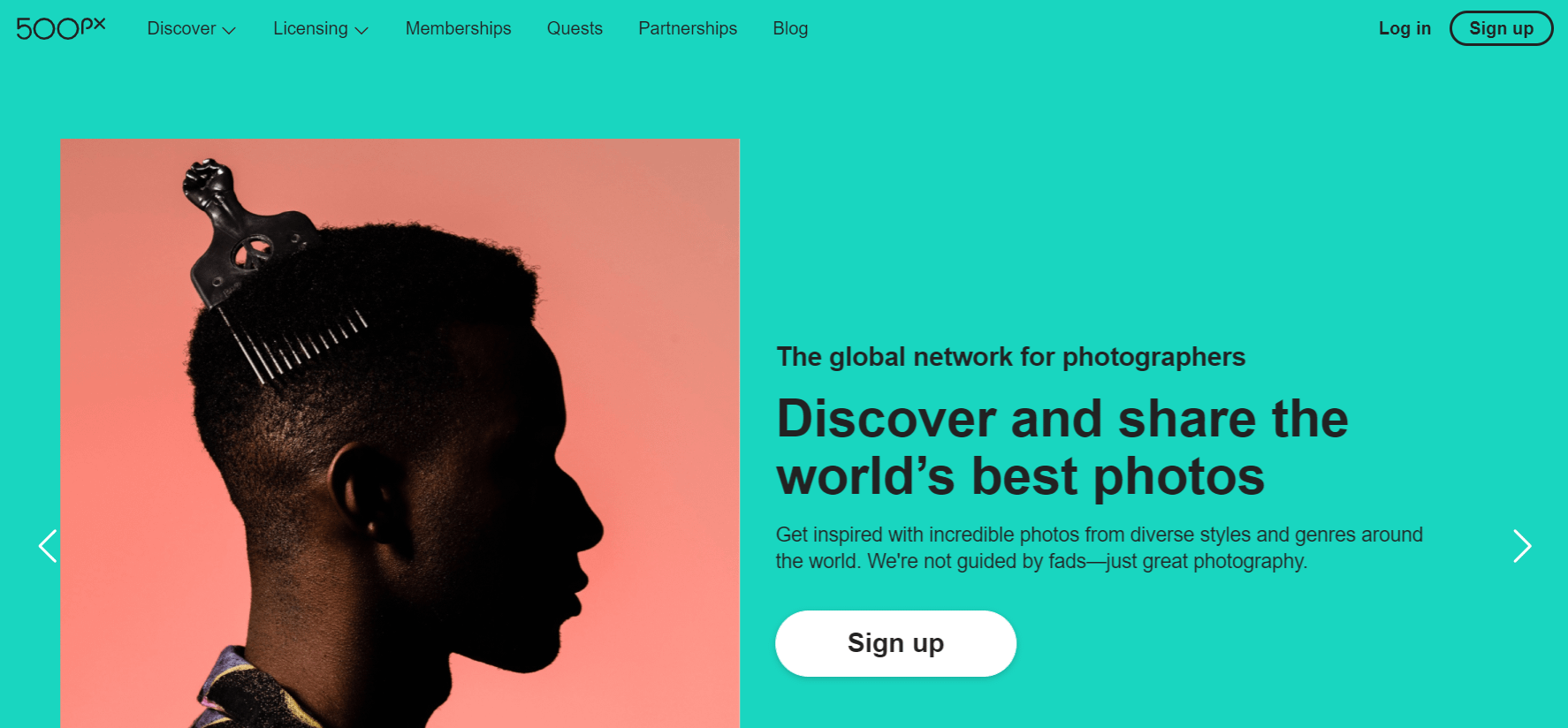Select Memberships in the navigation bar

tap(458, 28)
